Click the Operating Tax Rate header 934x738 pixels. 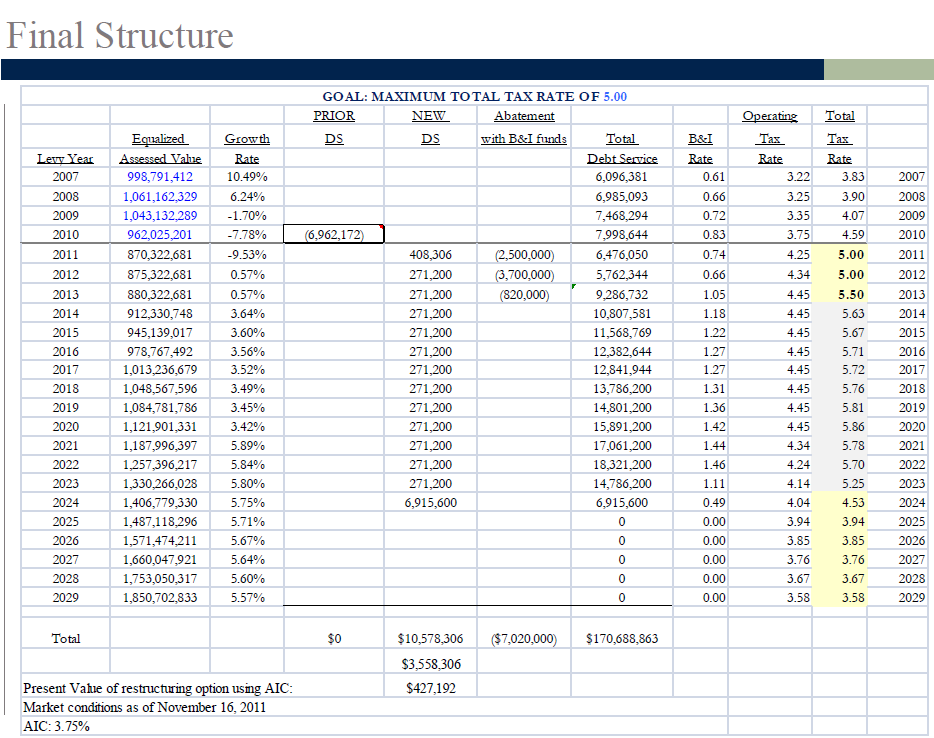[x=770, y=137]
